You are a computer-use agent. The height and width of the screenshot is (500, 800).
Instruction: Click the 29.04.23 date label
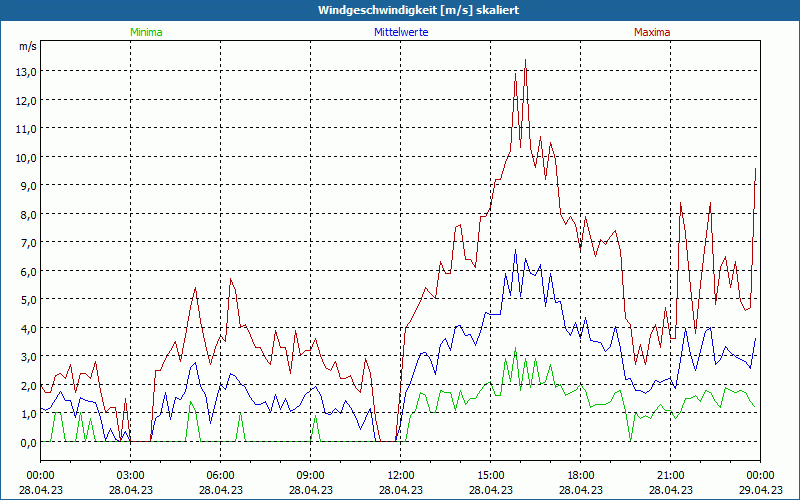coord(760,490)
